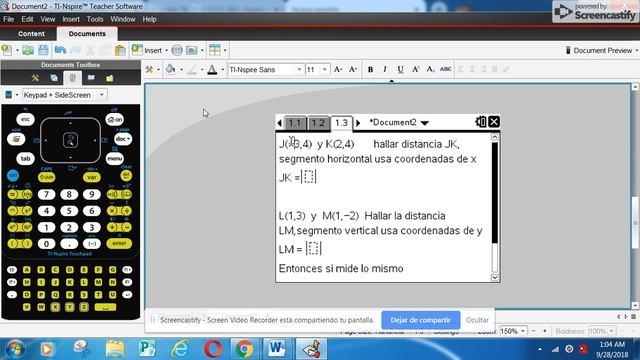Toggle superscript formatting
Viewport: 640px width, 360px height.
click(416, 70)
